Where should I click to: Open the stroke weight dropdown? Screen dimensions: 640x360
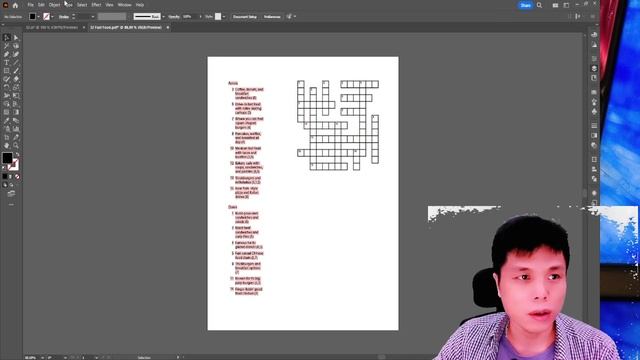[x=93, y=17]
